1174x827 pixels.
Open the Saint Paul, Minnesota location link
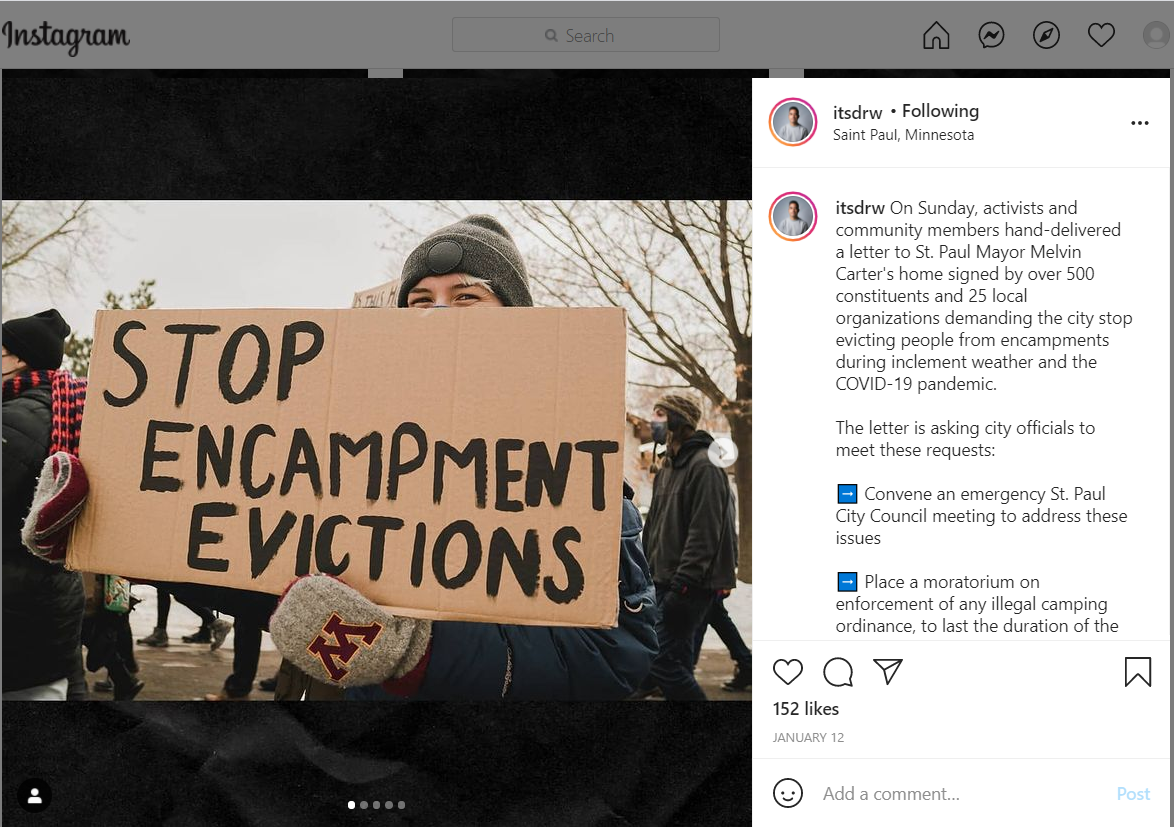[x=903, y=135]
